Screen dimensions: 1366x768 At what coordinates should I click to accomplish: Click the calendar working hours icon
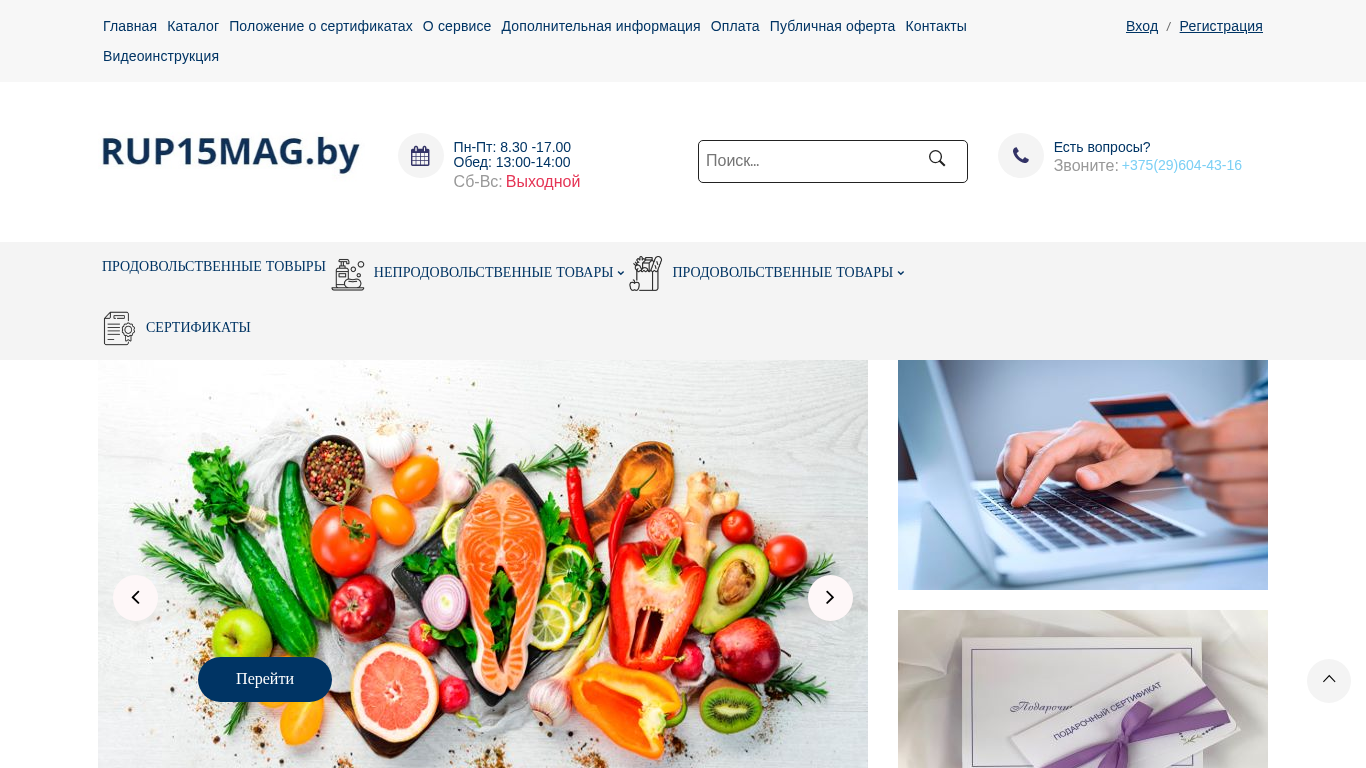point(420,156)
